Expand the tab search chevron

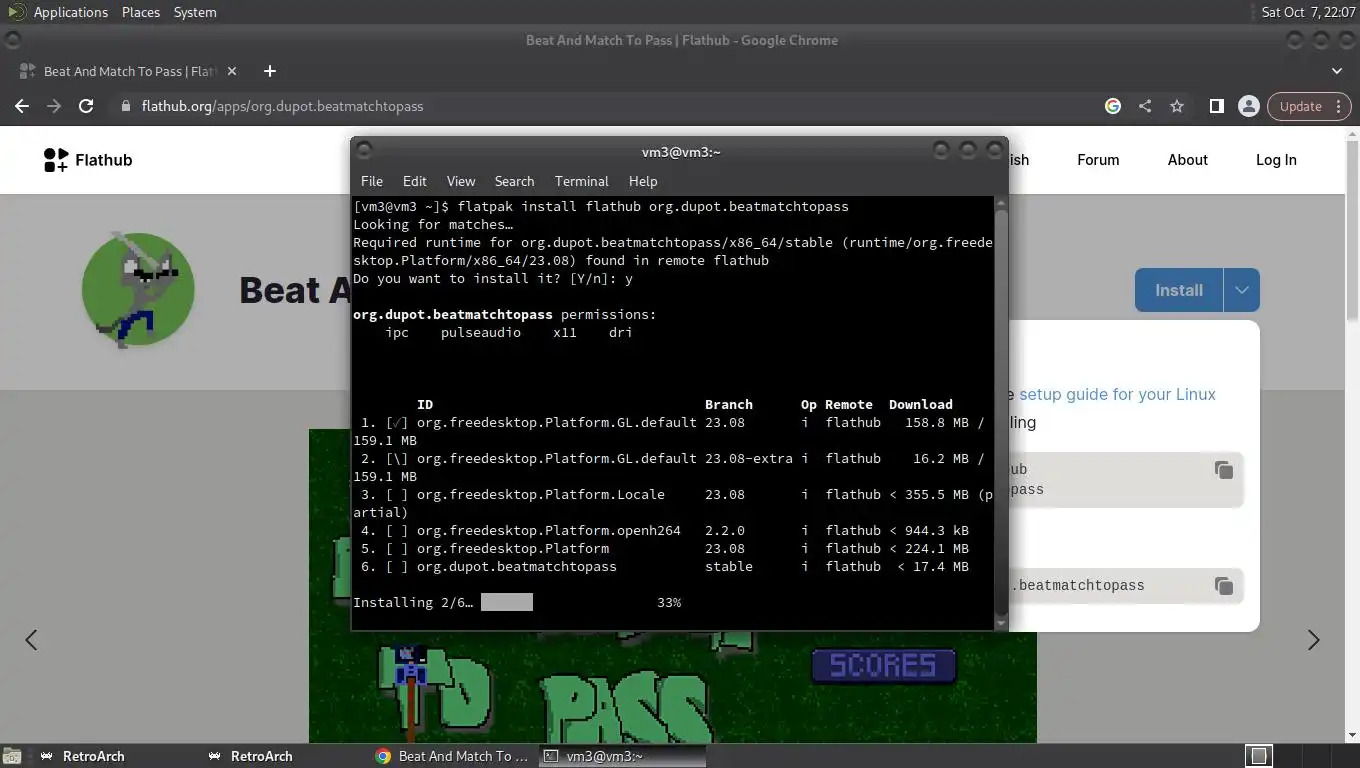tap(1337, 71)
